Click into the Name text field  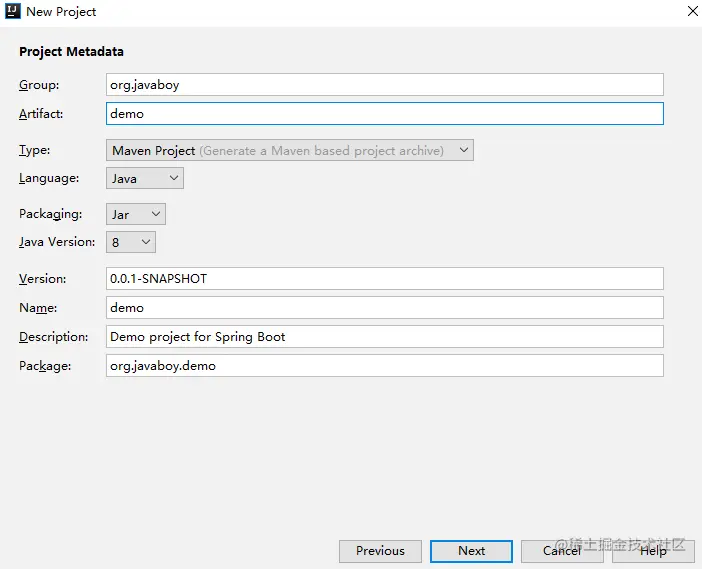click(x=385, y=308)
